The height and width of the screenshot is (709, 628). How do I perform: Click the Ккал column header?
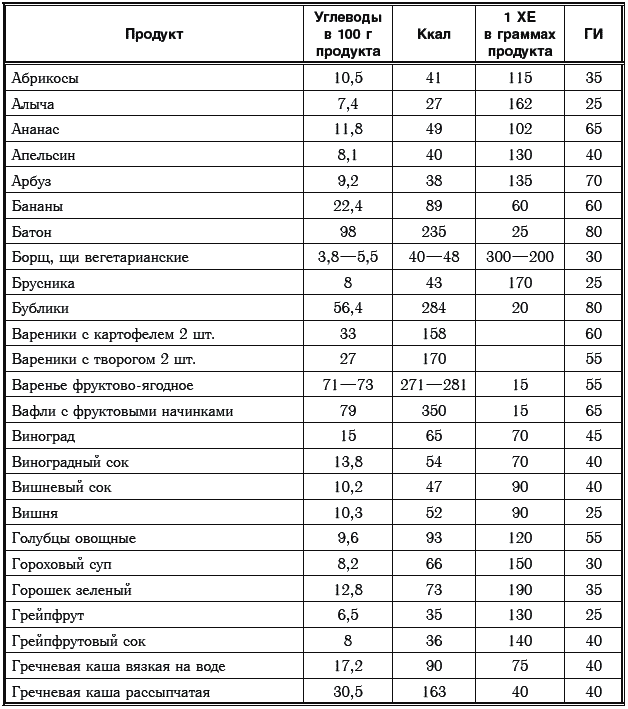tap(434, 34)
